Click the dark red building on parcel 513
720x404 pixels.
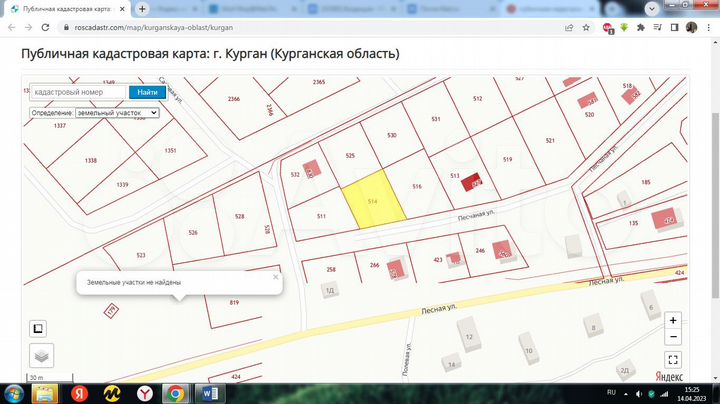click(472, 182)
